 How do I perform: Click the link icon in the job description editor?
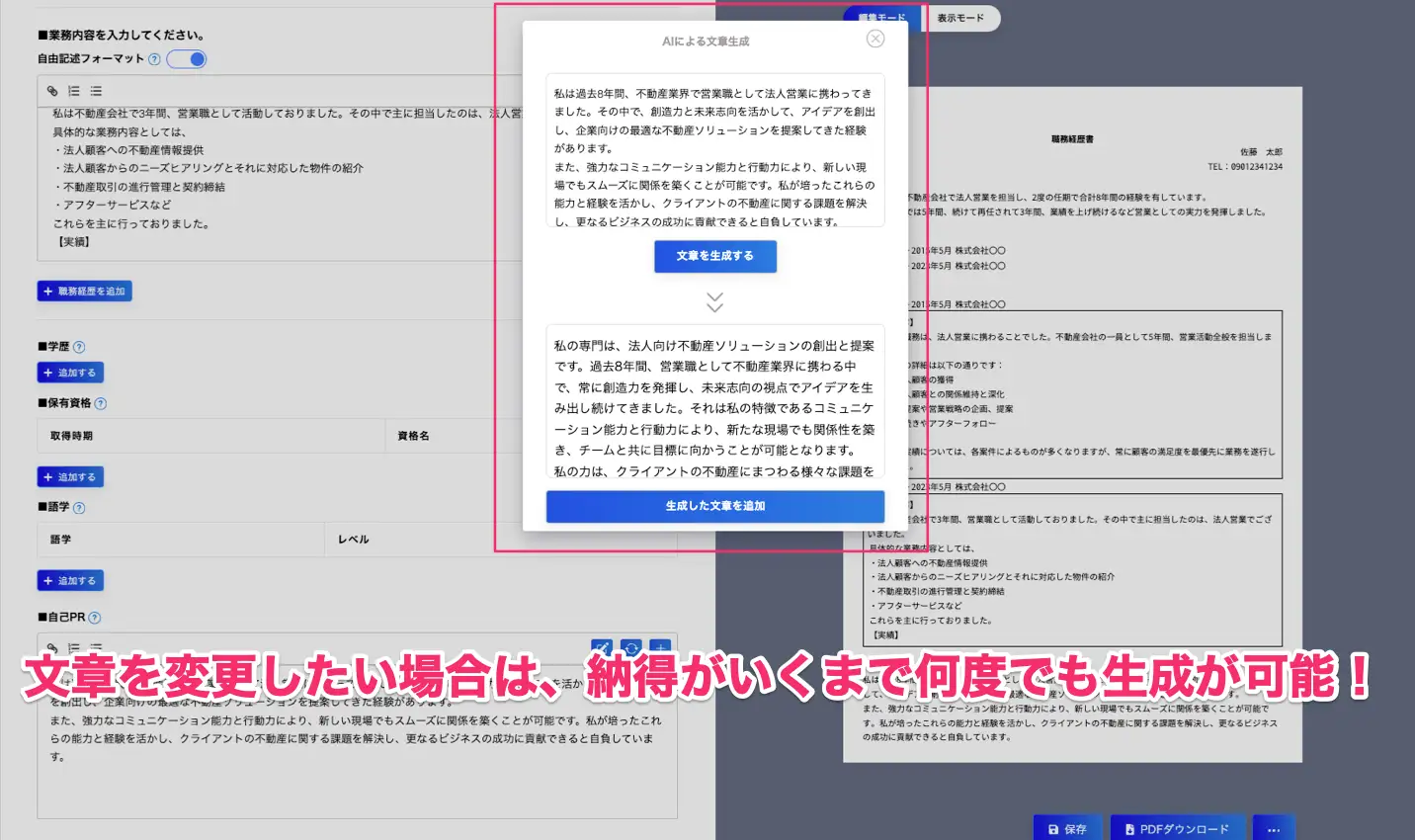coord(52,91)
